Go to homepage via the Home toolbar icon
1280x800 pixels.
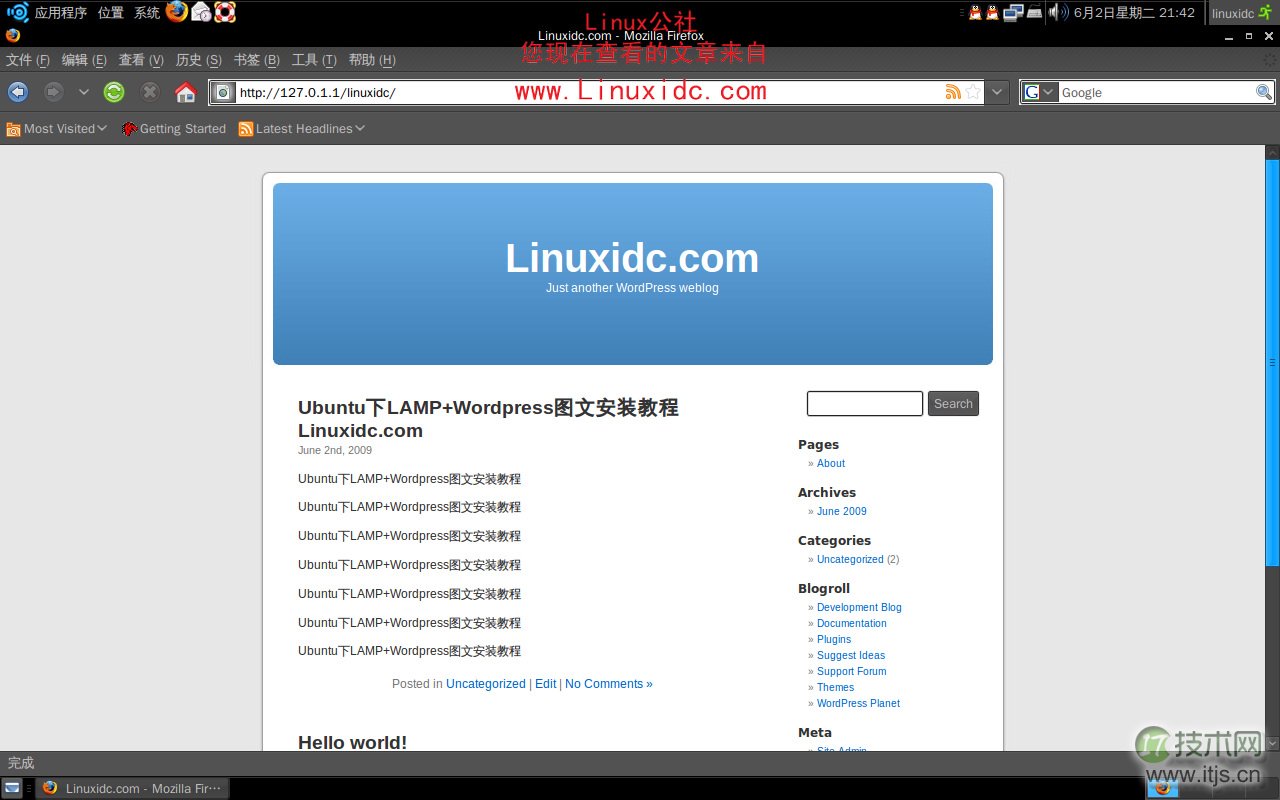[x=186, y=91]
